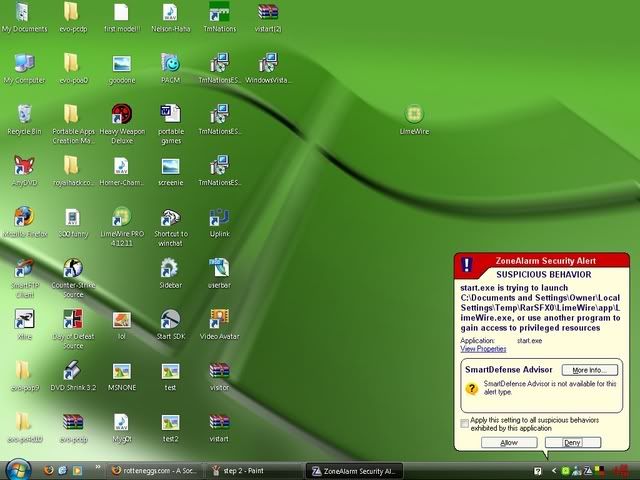Image resolution: width=640 pixels, height=480 pixels.
Task: Switch to the rotteneggs.com taskbar window
Action: click(155, 471)
